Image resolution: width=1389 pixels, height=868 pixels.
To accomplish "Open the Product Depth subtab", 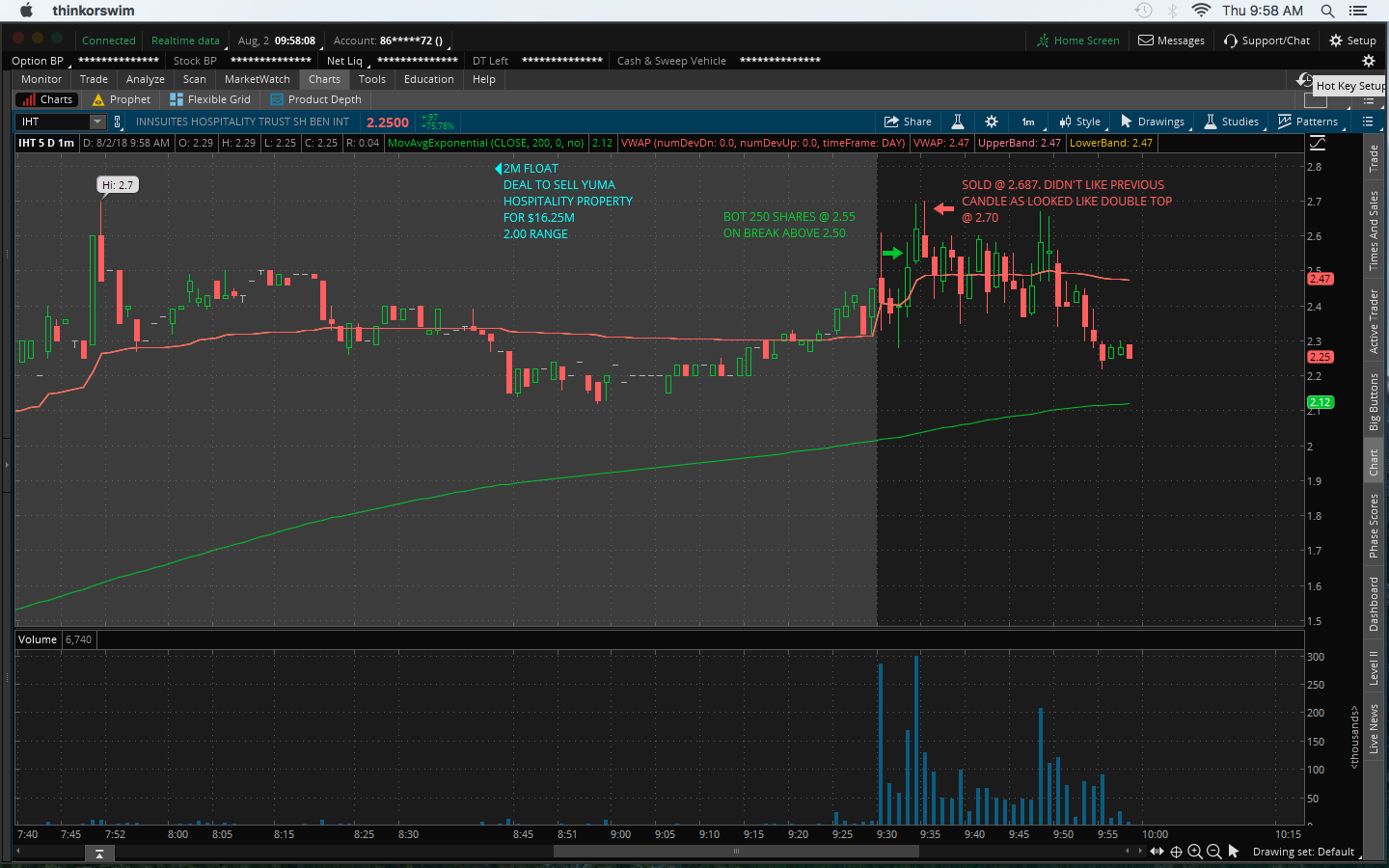I will coord(316,99).
